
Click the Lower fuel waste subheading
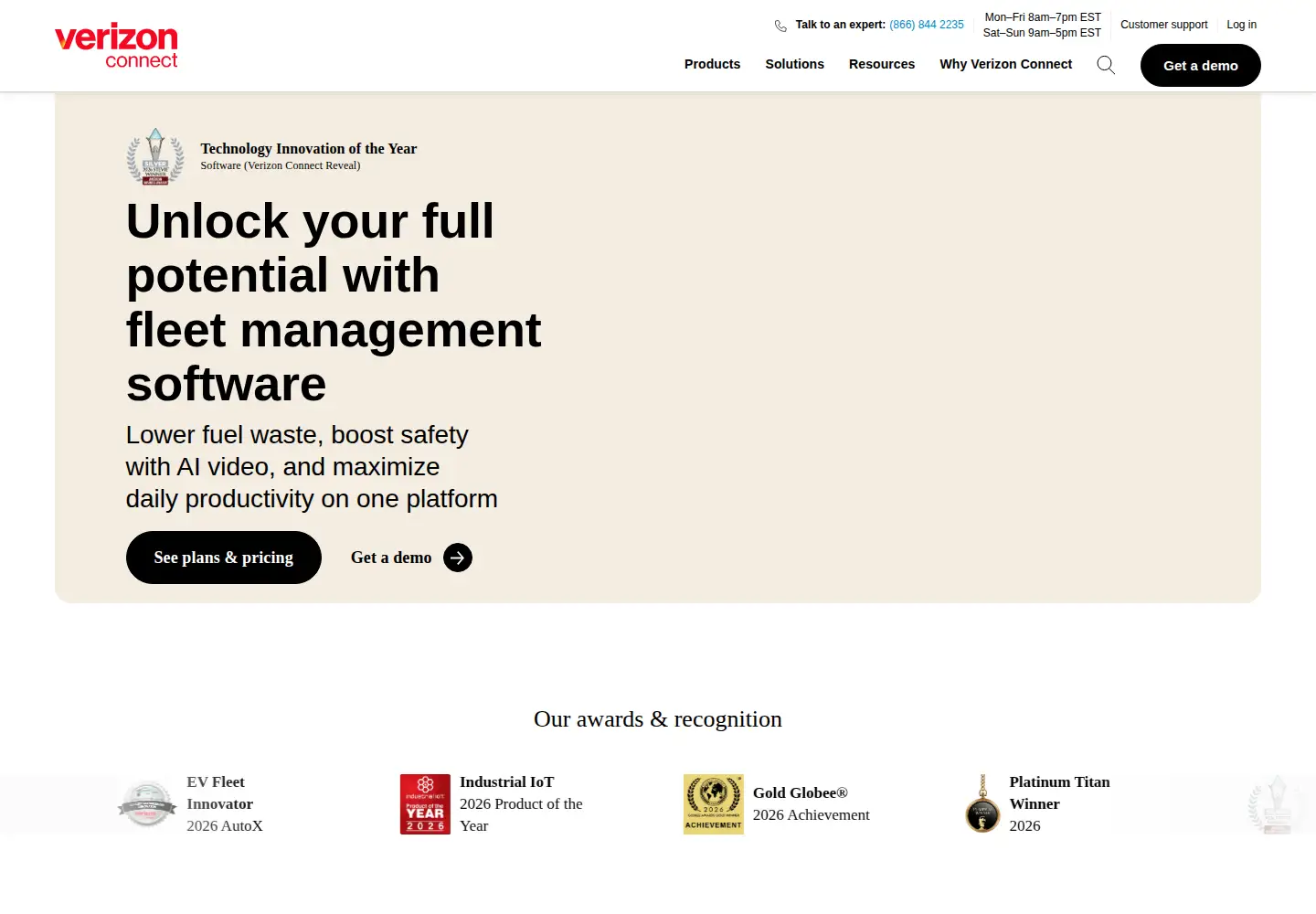pyautogui.click(x=312, y=467)
